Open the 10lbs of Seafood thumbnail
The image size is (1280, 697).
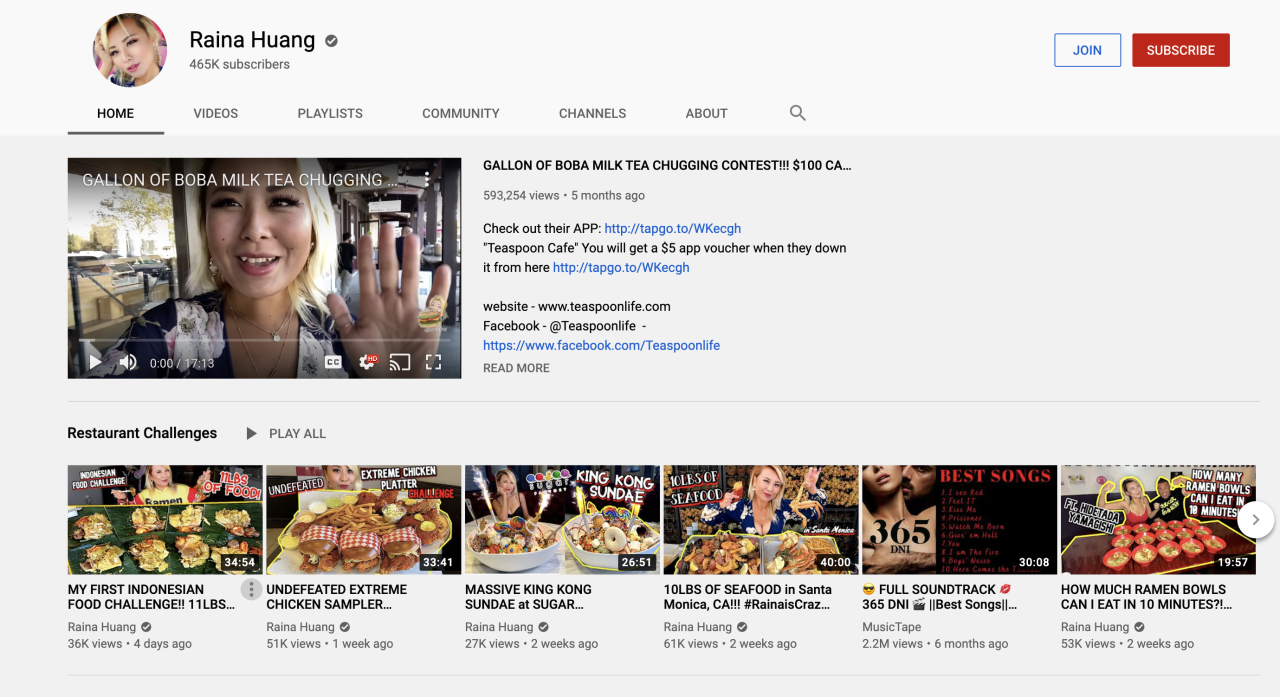(761, 519)
